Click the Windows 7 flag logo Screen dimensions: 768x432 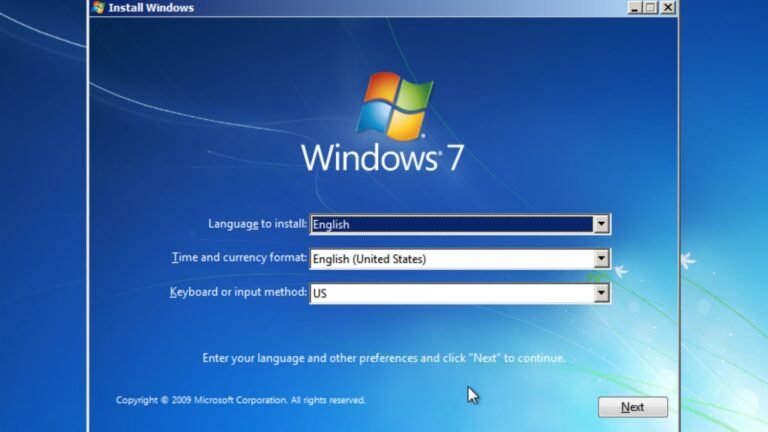point(395,105)
